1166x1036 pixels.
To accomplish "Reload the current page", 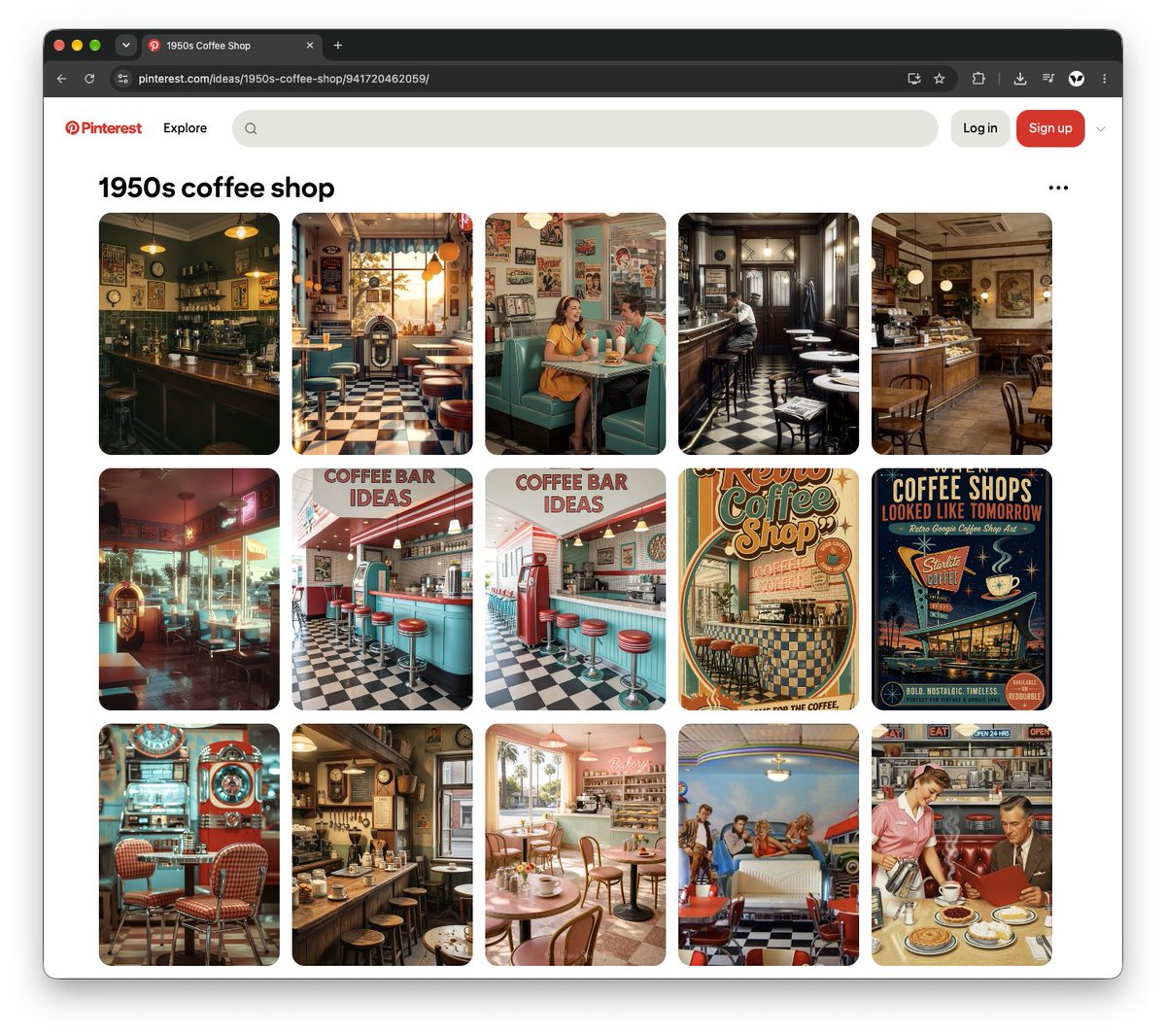I will tap(89, 79).
